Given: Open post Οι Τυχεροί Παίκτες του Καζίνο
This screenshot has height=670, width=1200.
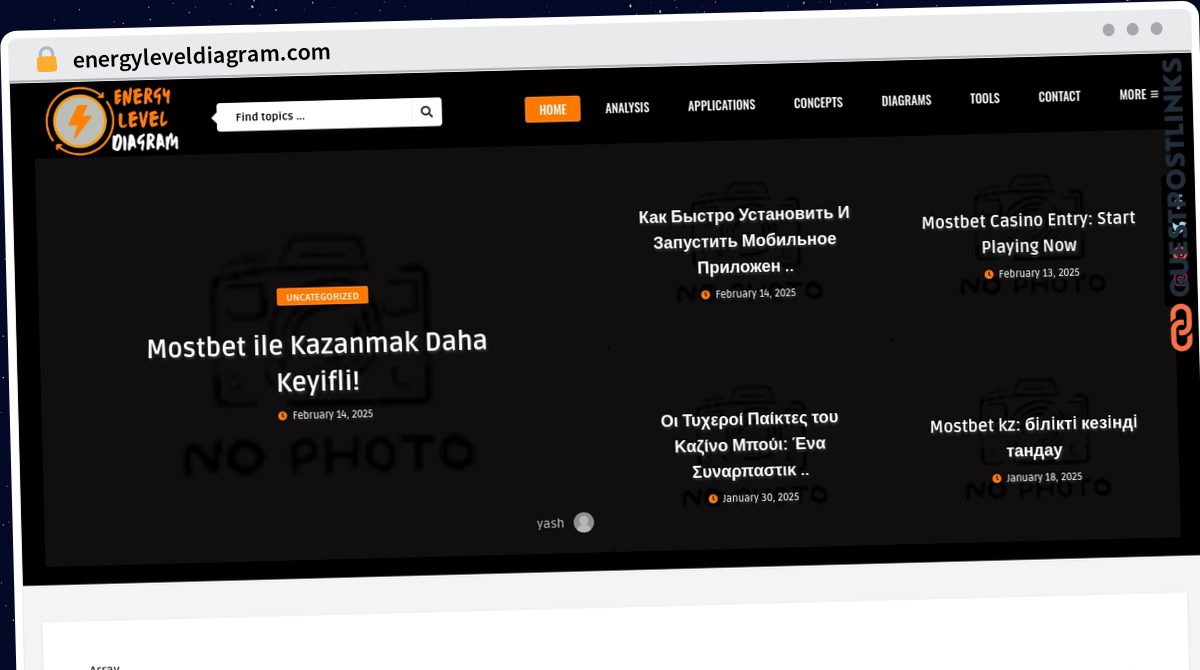Looking at the screenshot, I should coord(750,444).
